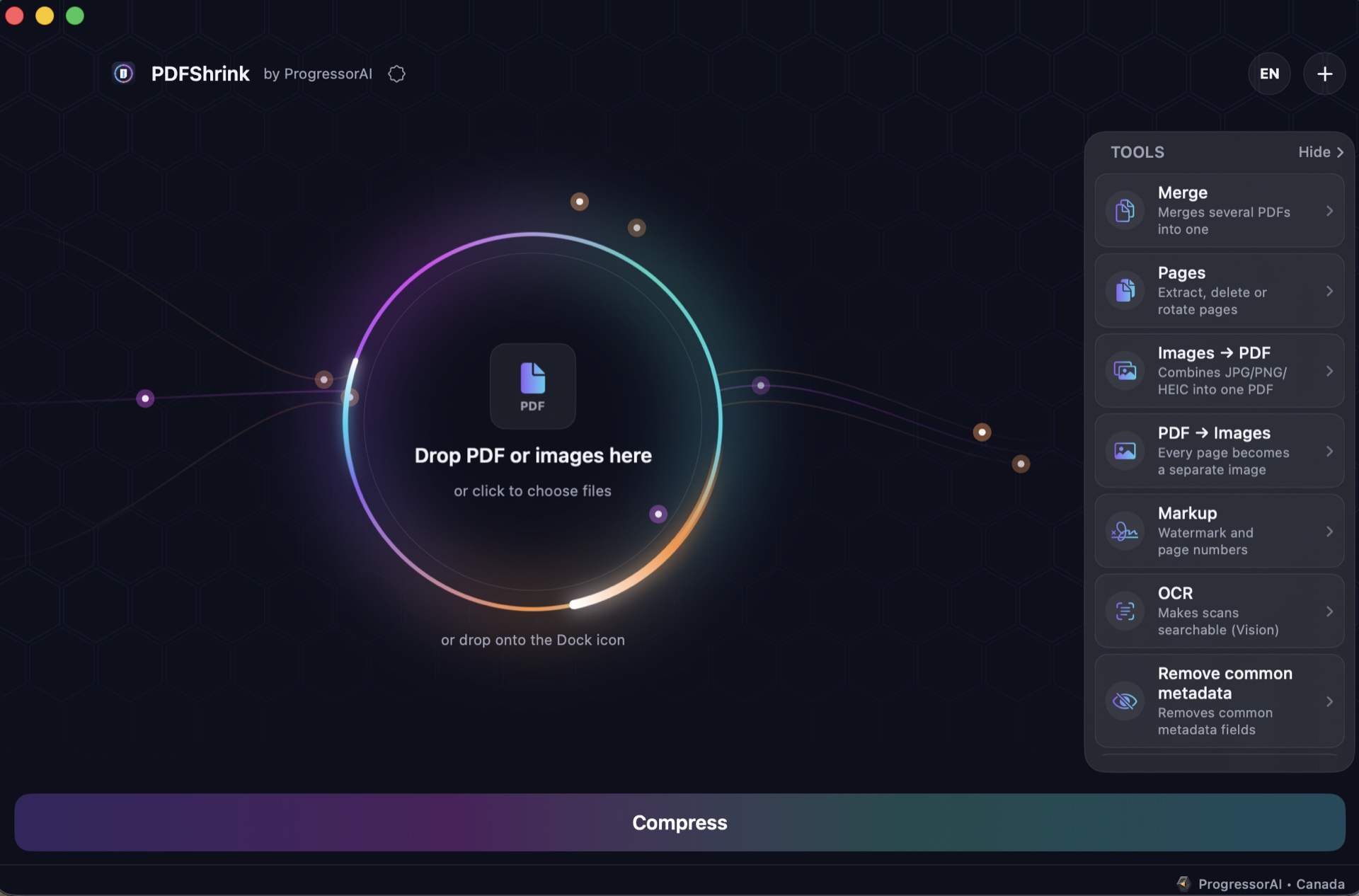Click 'Merges several PDFs into one' description

(x=1224, y=221)
